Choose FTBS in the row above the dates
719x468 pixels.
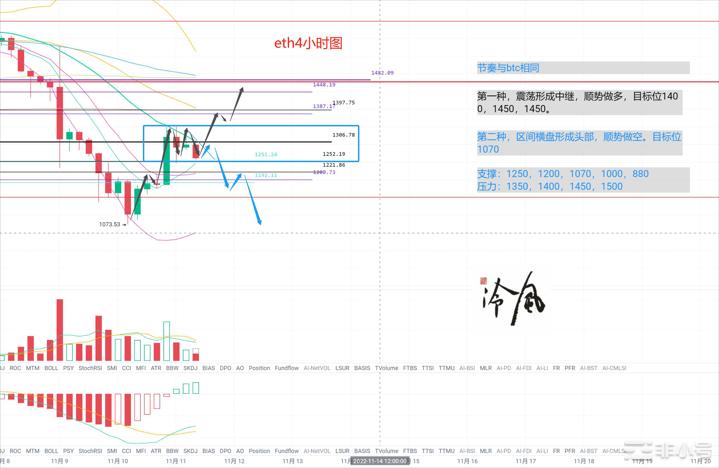(x=410, y=451)
